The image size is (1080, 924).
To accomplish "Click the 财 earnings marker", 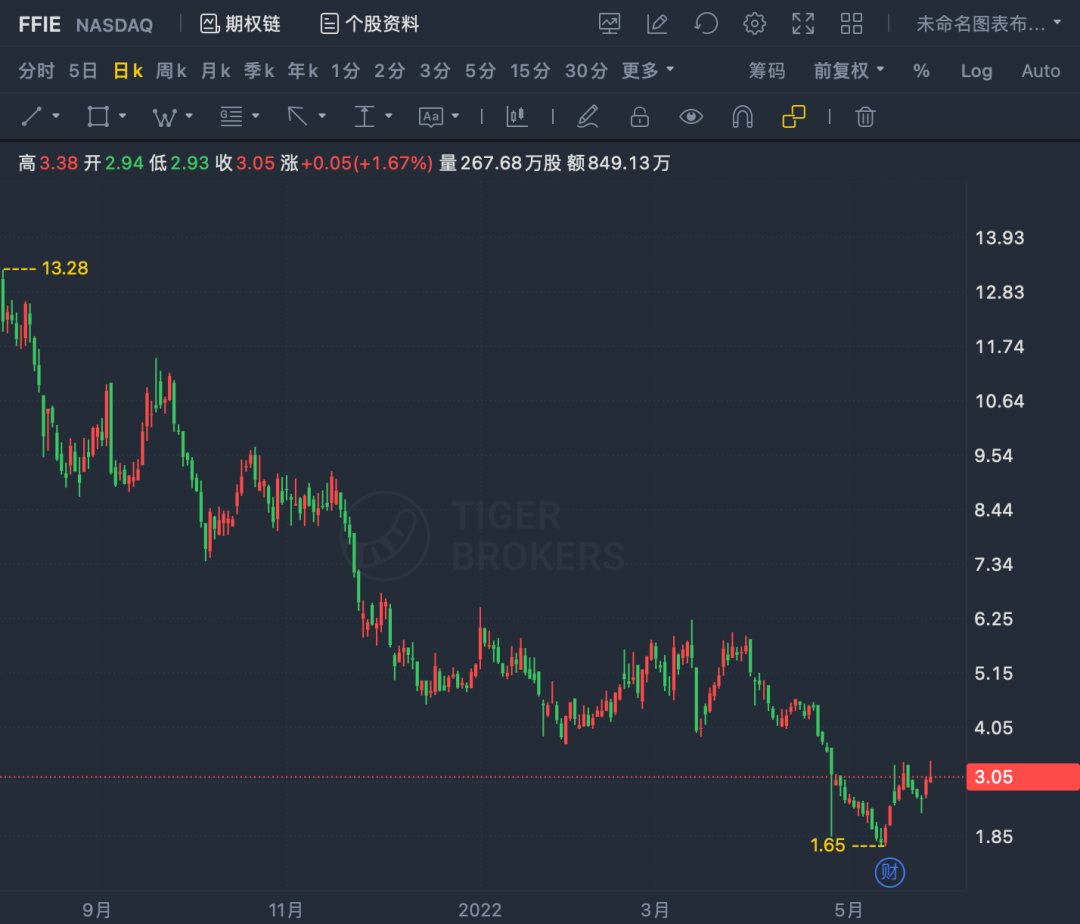I will (x=889, y=872).
